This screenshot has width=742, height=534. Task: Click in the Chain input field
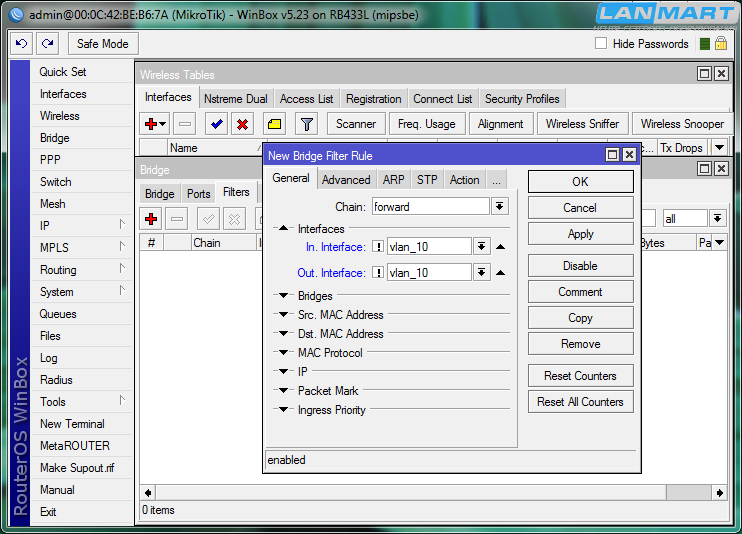[431, 206]
